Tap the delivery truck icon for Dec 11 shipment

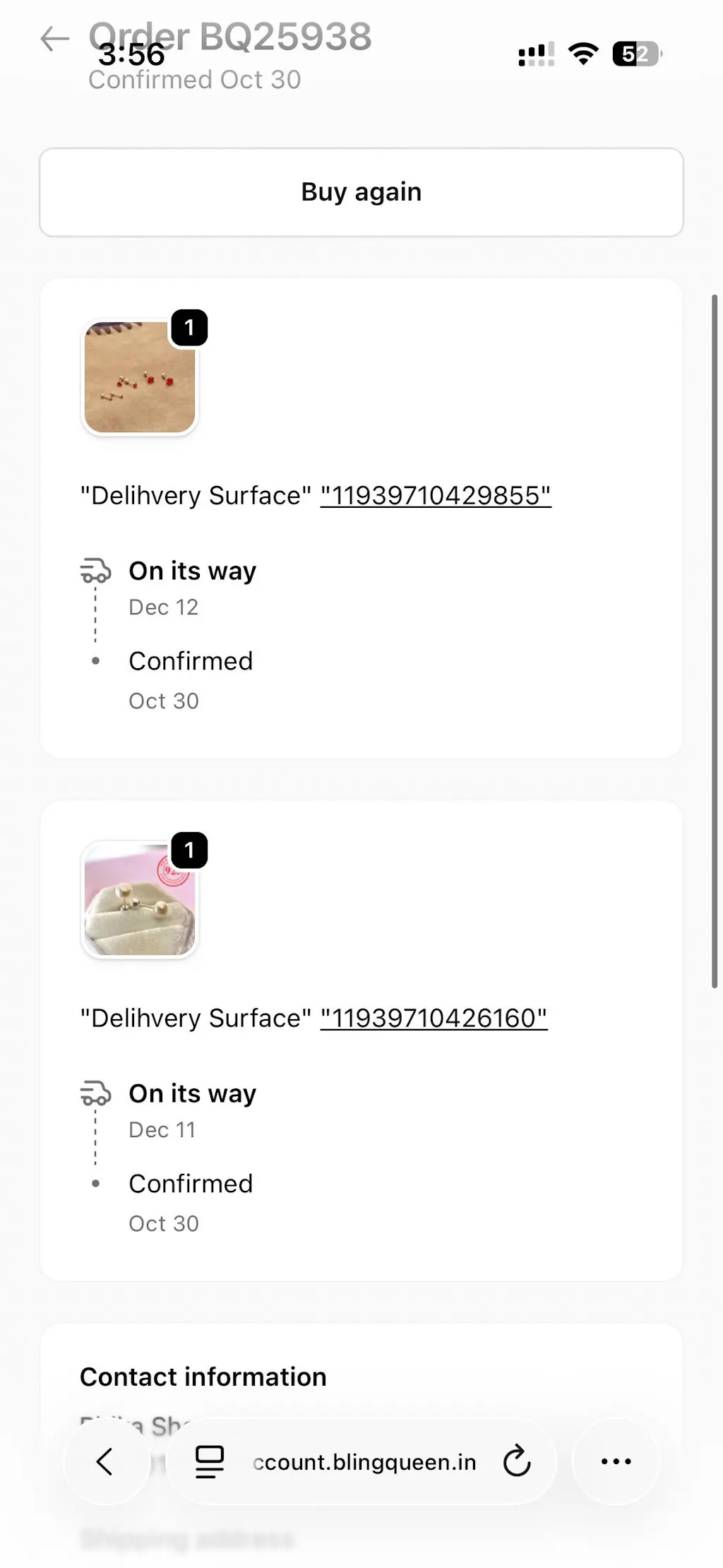pos(95,1093)
